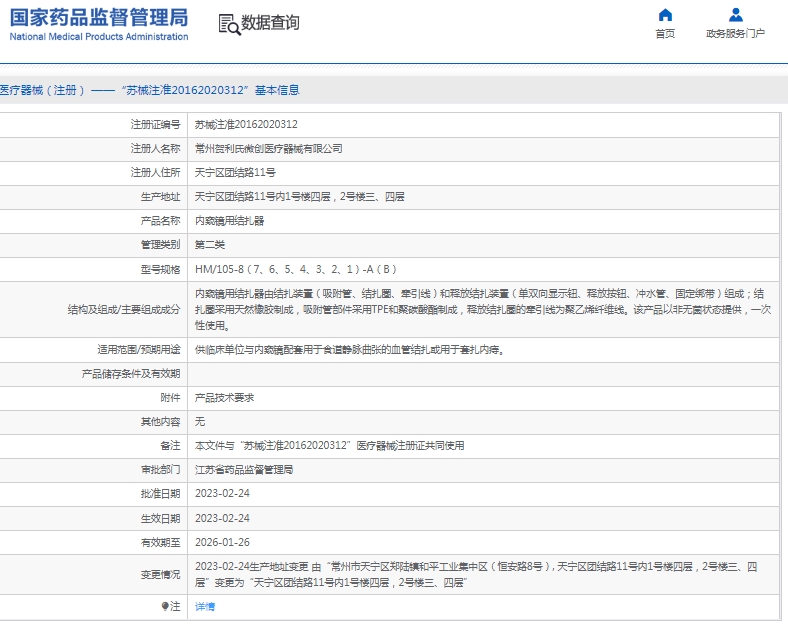Select the model spec HM/105-8 value
This screenshot has height=627, width=788.
296,269
